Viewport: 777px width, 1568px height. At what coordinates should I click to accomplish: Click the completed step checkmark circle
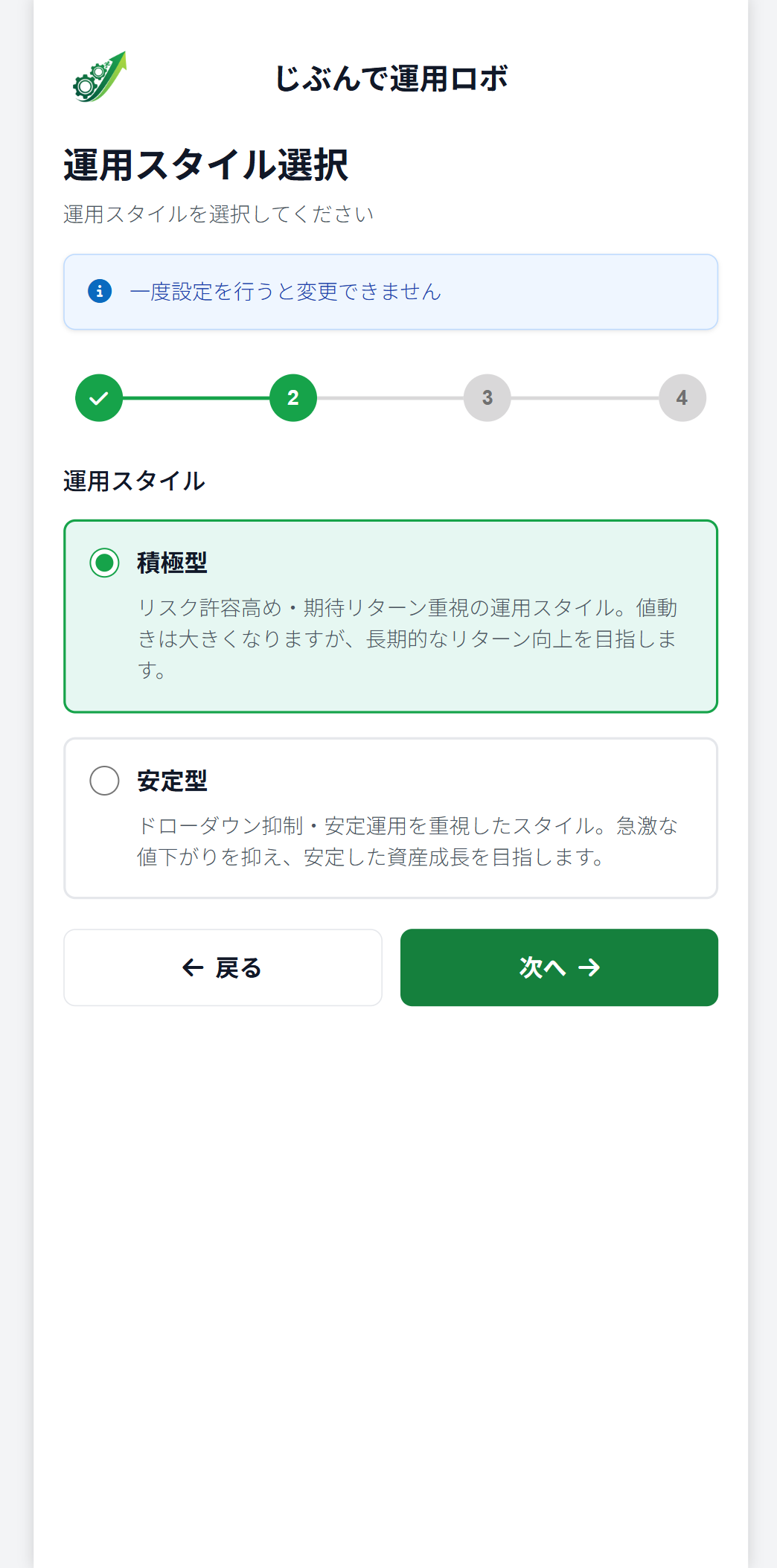(x=99, y=398)
